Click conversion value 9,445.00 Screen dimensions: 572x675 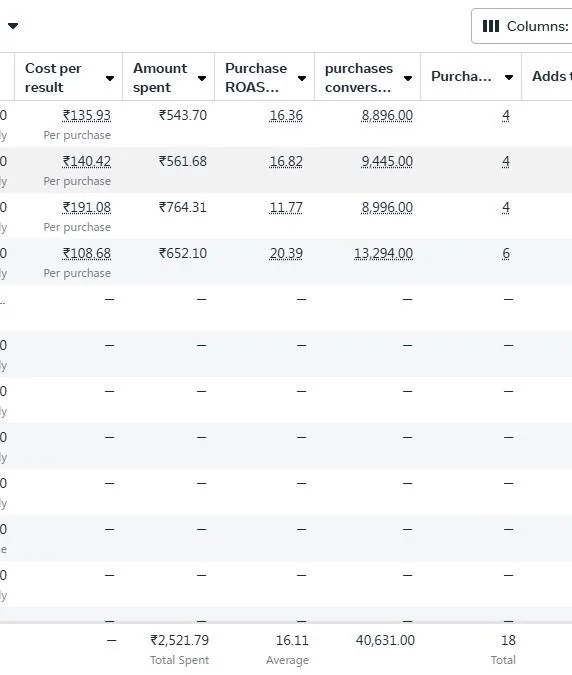coord(387,161)
